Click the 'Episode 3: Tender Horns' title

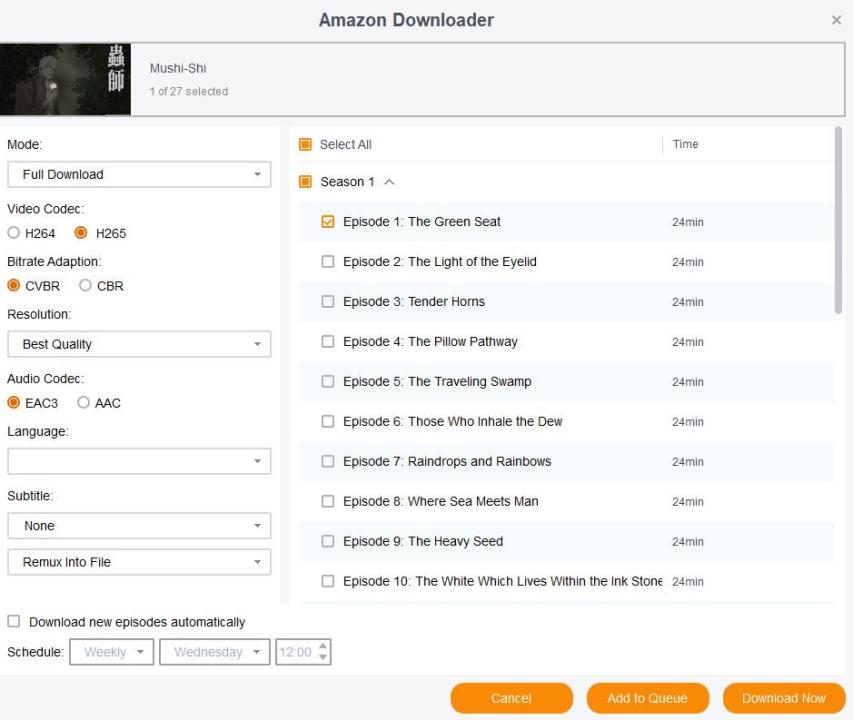tap(413, 302)
